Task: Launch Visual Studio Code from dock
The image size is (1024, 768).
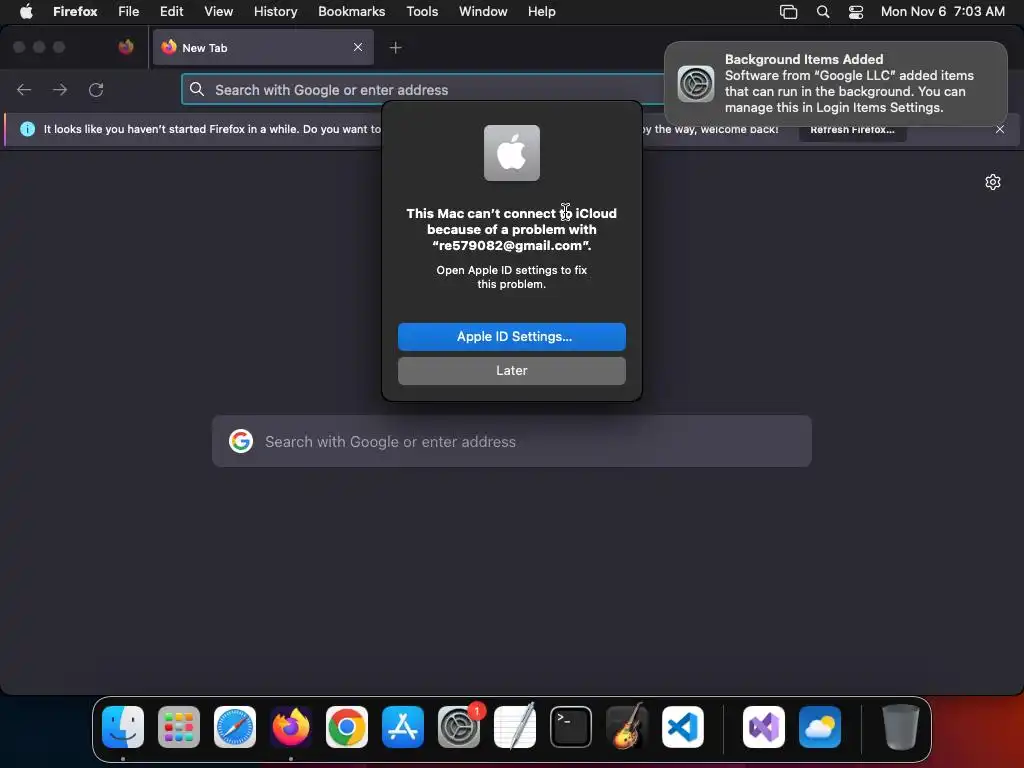Action: 683,727
